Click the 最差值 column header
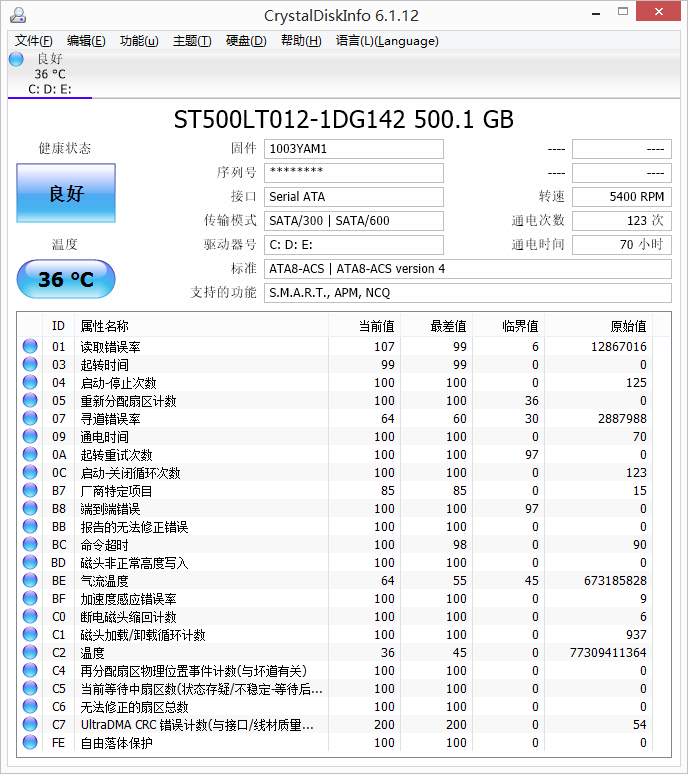Screen dimensions: 688x774 tap(436, 326)
